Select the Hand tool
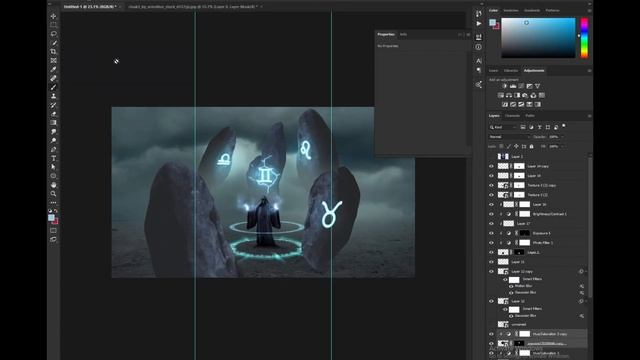Screen dimensions: 640x360 click(53, 185)
